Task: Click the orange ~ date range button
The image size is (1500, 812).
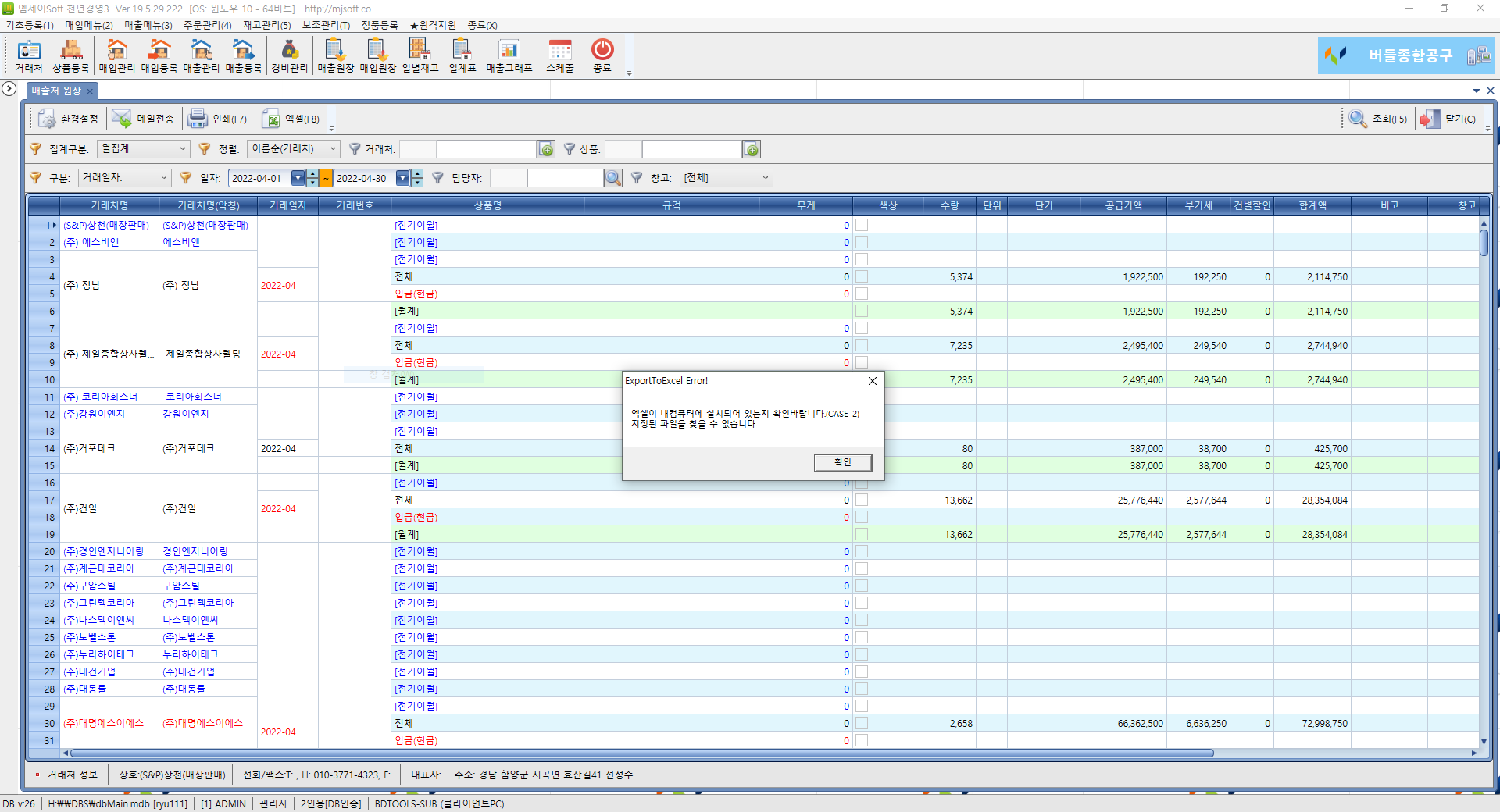Action: point(326,178)
